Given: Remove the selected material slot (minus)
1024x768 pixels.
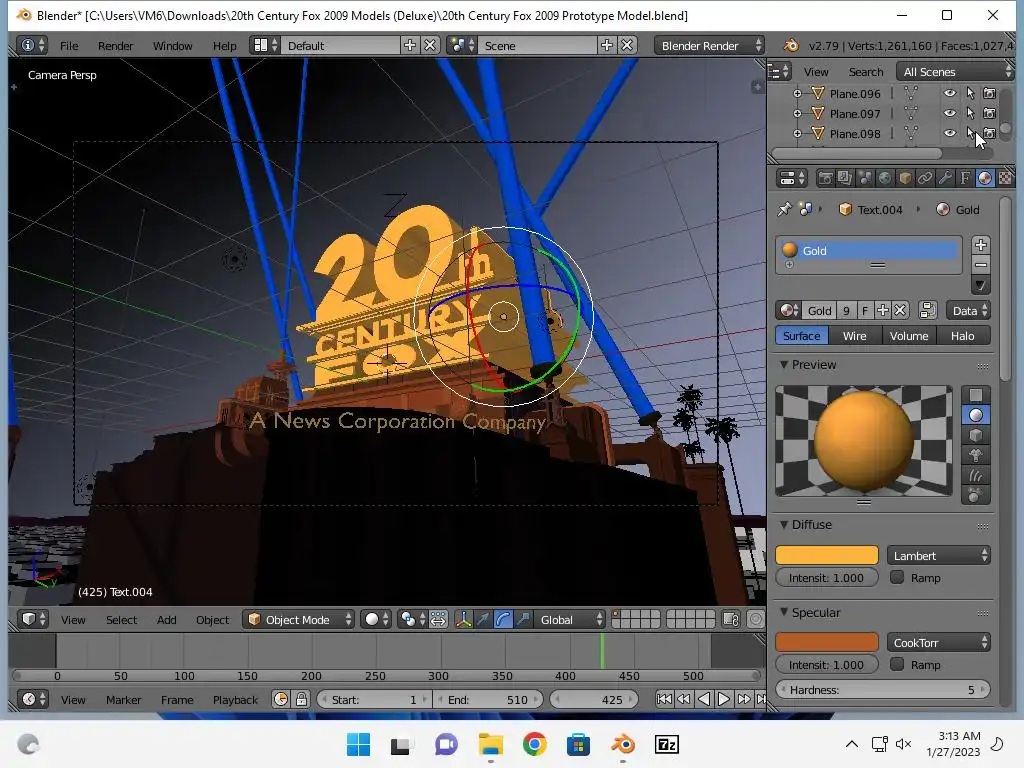Looking at the screenshot, I should click(980, 264).
